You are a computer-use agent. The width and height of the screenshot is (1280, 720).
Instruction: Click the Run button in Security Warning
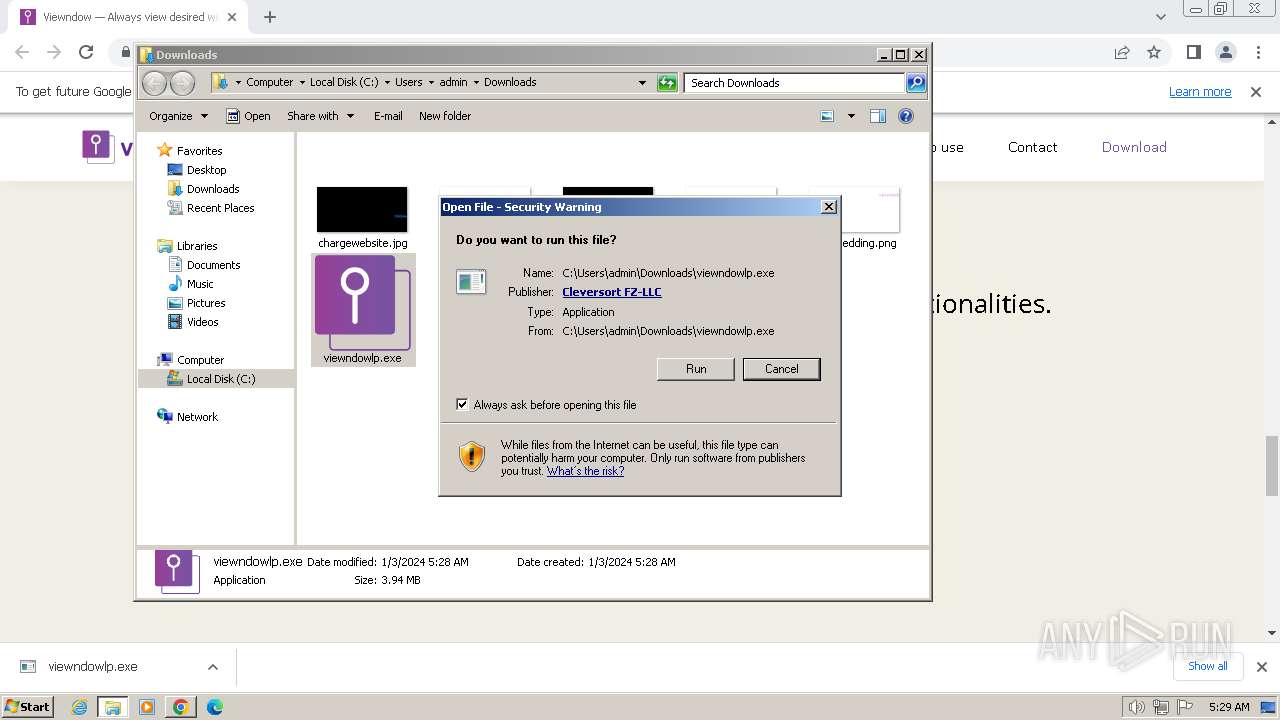[696, 369]
